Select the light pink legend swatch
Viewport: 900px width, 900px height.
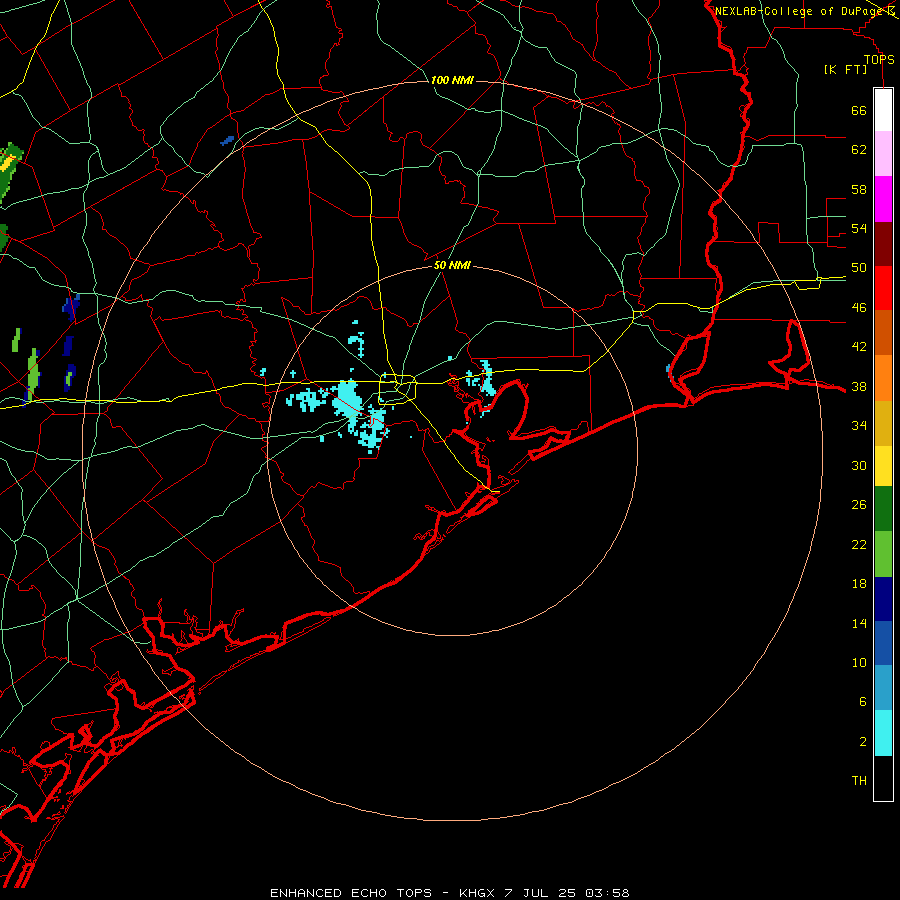pyautogui.click(x=883, y=153)
